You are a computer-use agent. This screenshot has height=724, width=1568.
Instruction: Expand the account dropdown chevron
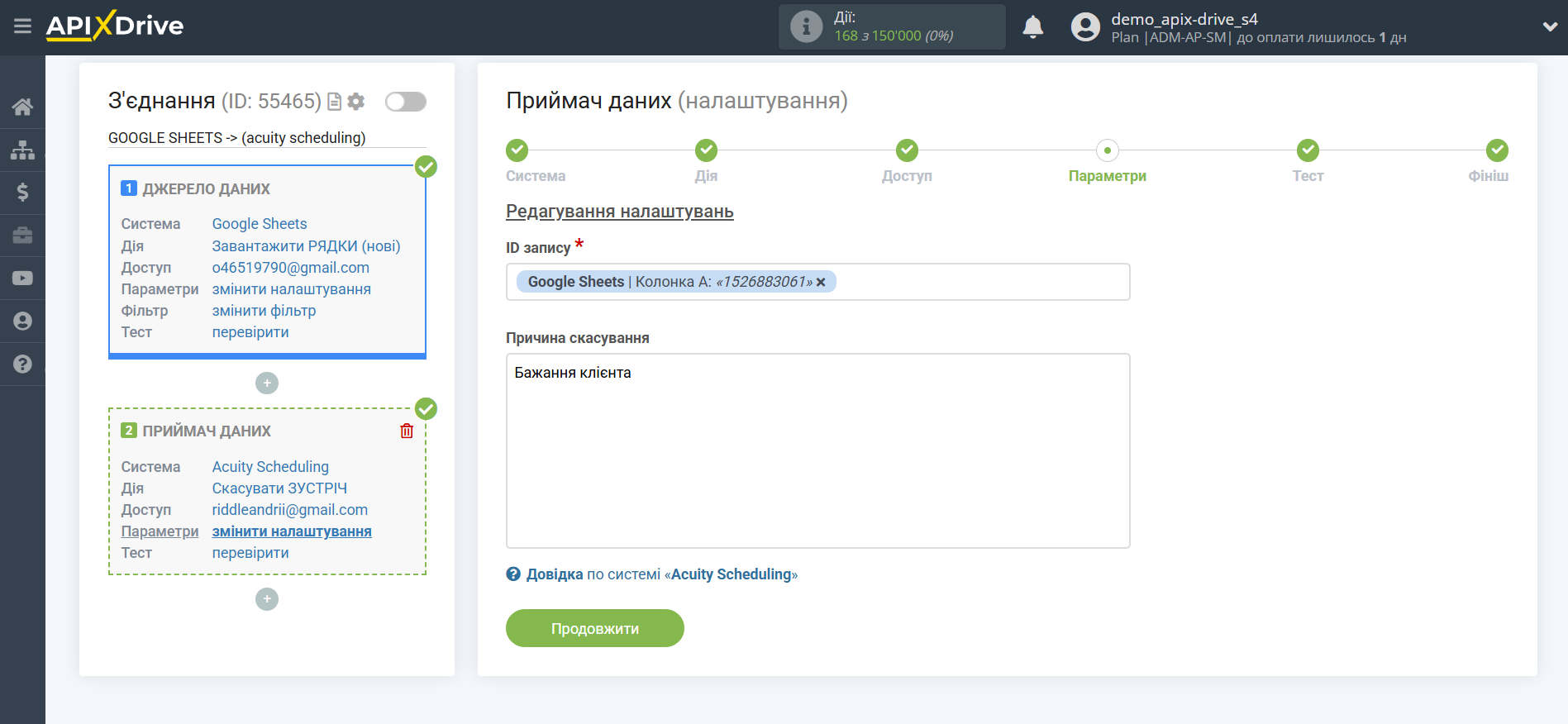[x=1549, y=27]
